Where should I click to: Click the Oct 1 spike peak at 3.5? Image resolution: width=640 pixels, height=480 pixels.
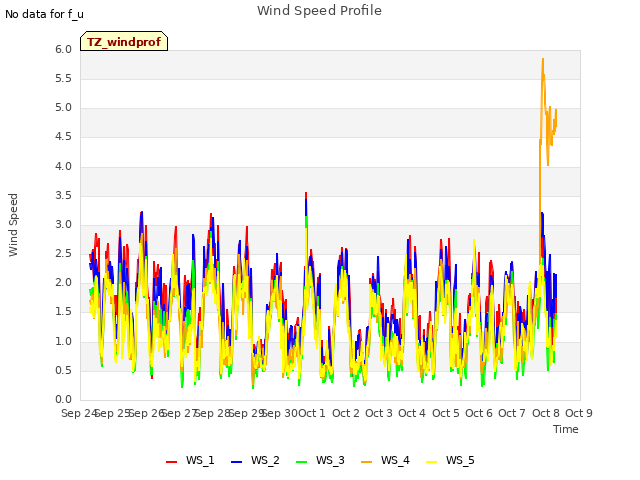[306, 193]
